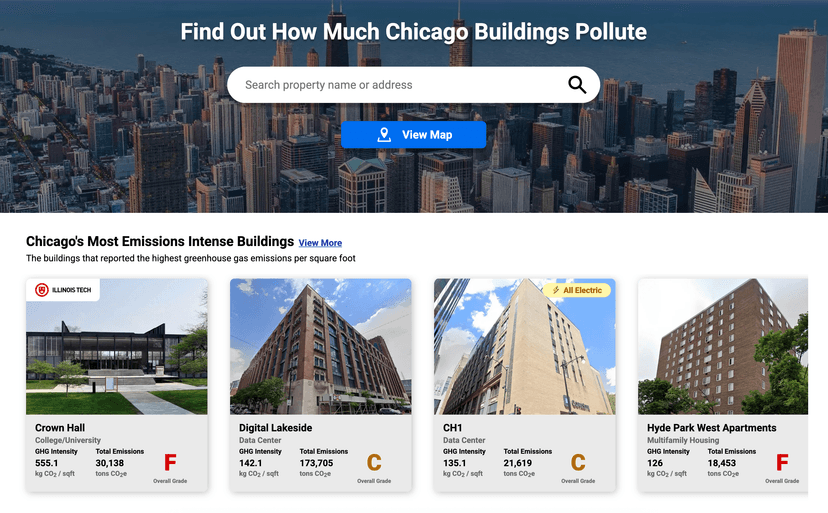Click Hyde Park West Apartments' F grade

point(782,462)
